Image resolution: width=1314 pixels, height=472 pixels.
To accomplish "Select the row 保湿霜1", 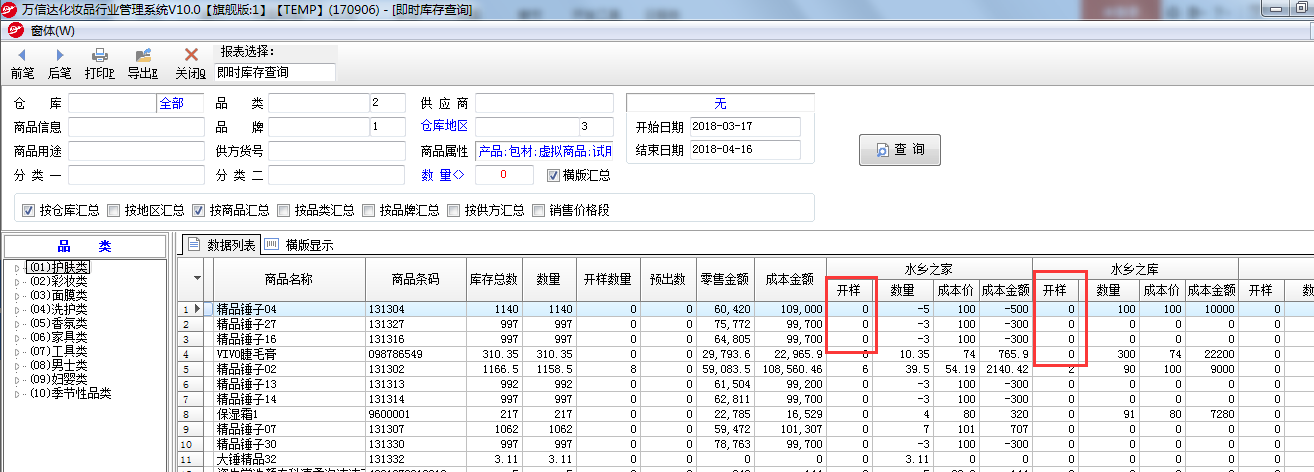I will pos(745,414).
